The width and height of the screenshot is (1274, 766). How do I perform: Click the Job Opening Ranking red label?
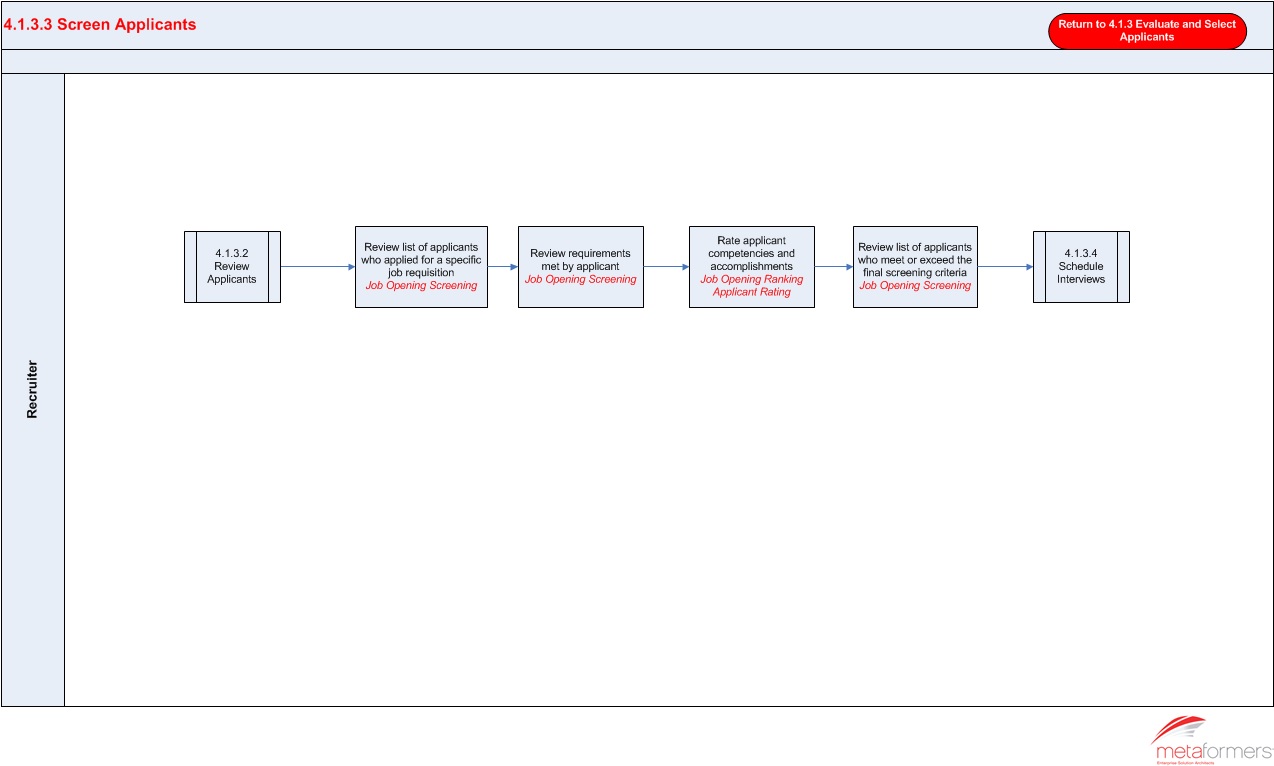pos(752,279)
